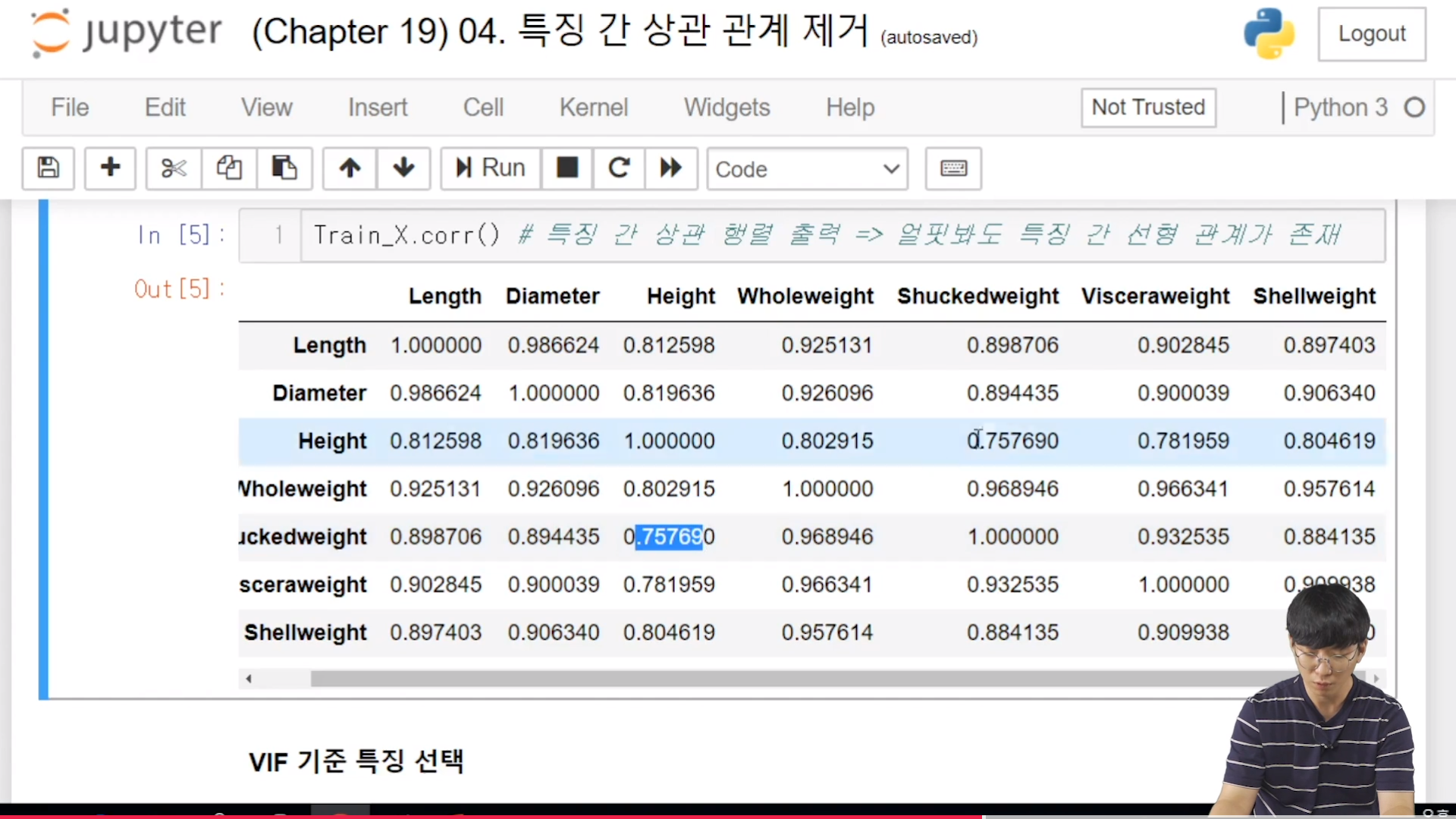1456x819 pixels.
Task: Click the Logout button
Action: tap(1371, 34)
